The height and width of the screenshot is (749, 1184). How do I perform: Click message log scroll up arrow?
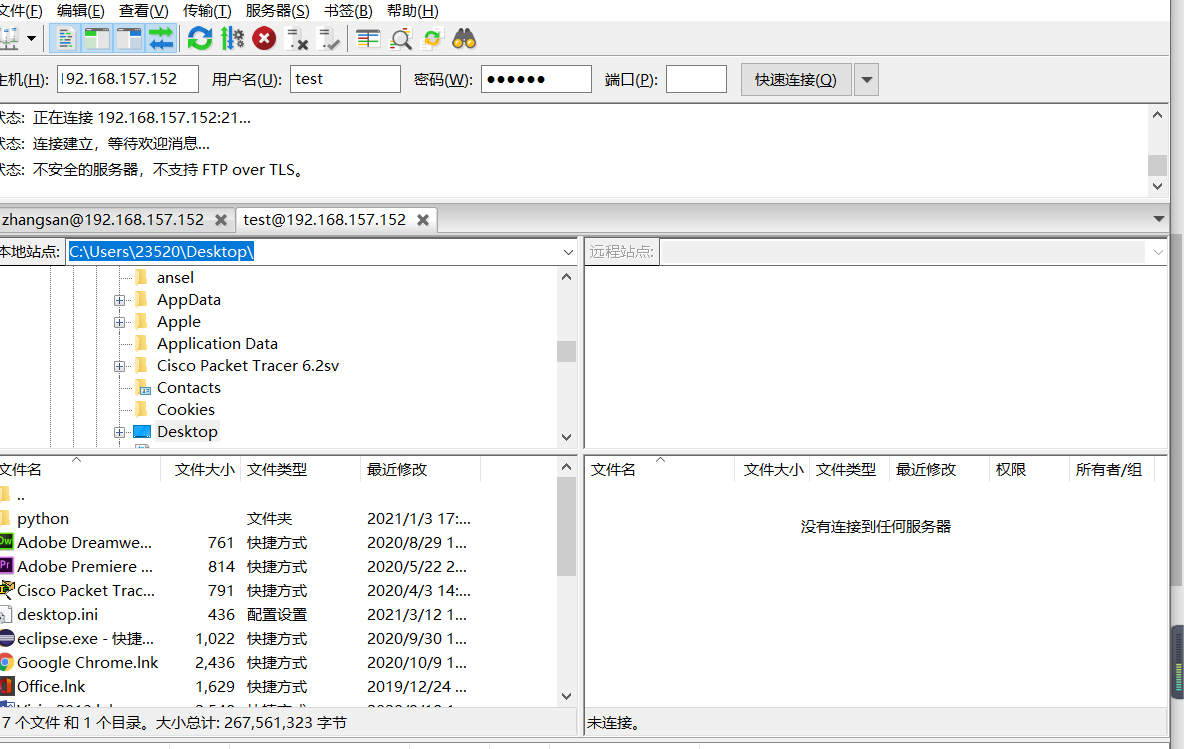pyautogui.click(x=1157, y=115)
